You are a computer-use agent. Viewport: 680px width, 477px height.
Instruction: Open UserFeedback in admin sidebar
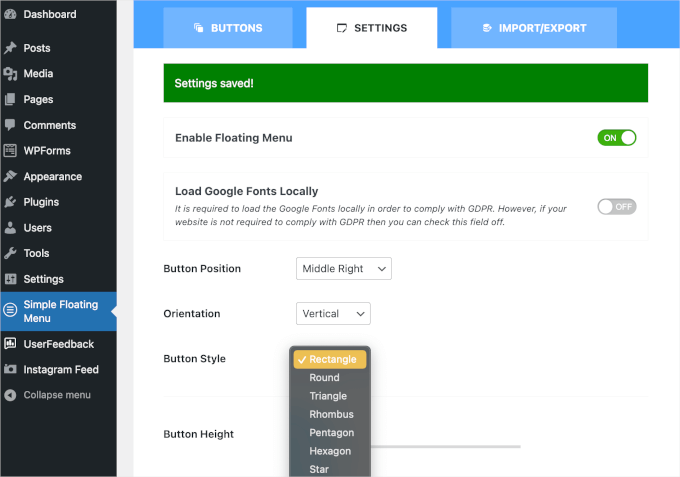click(x=58, y=344)
